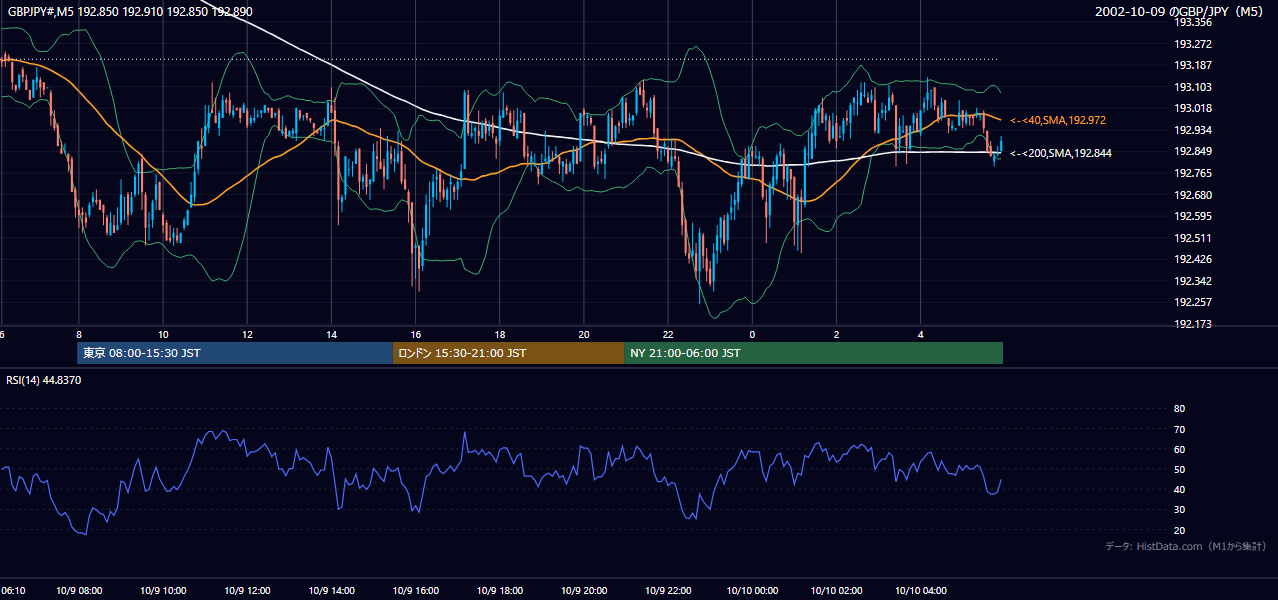Click bottom time label 10/9 20:00

click(585, 591)
